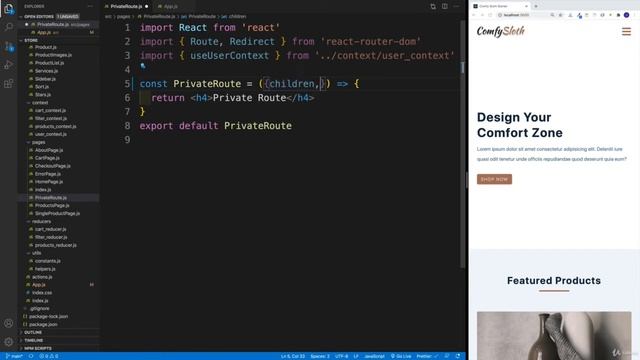The width and height of the screenshot is (640, 360).
Task: Switch to App.js editor tab
Action: tap(170, 7)
